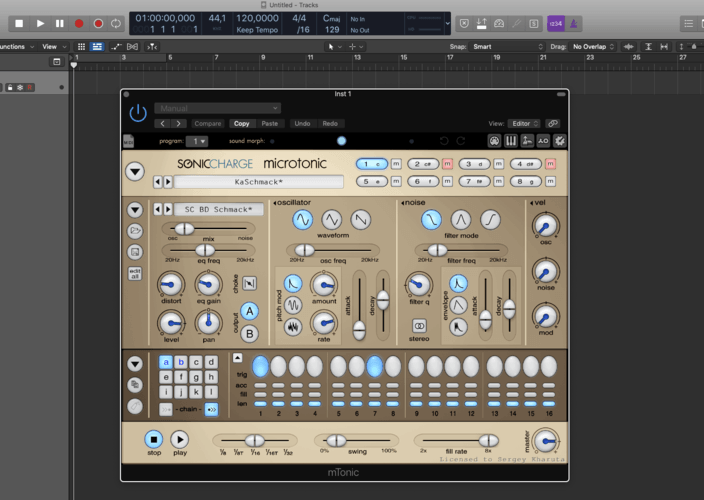Select sine pitch mod mode
Viewport: 704px width, 500px height.
point(293,305)
